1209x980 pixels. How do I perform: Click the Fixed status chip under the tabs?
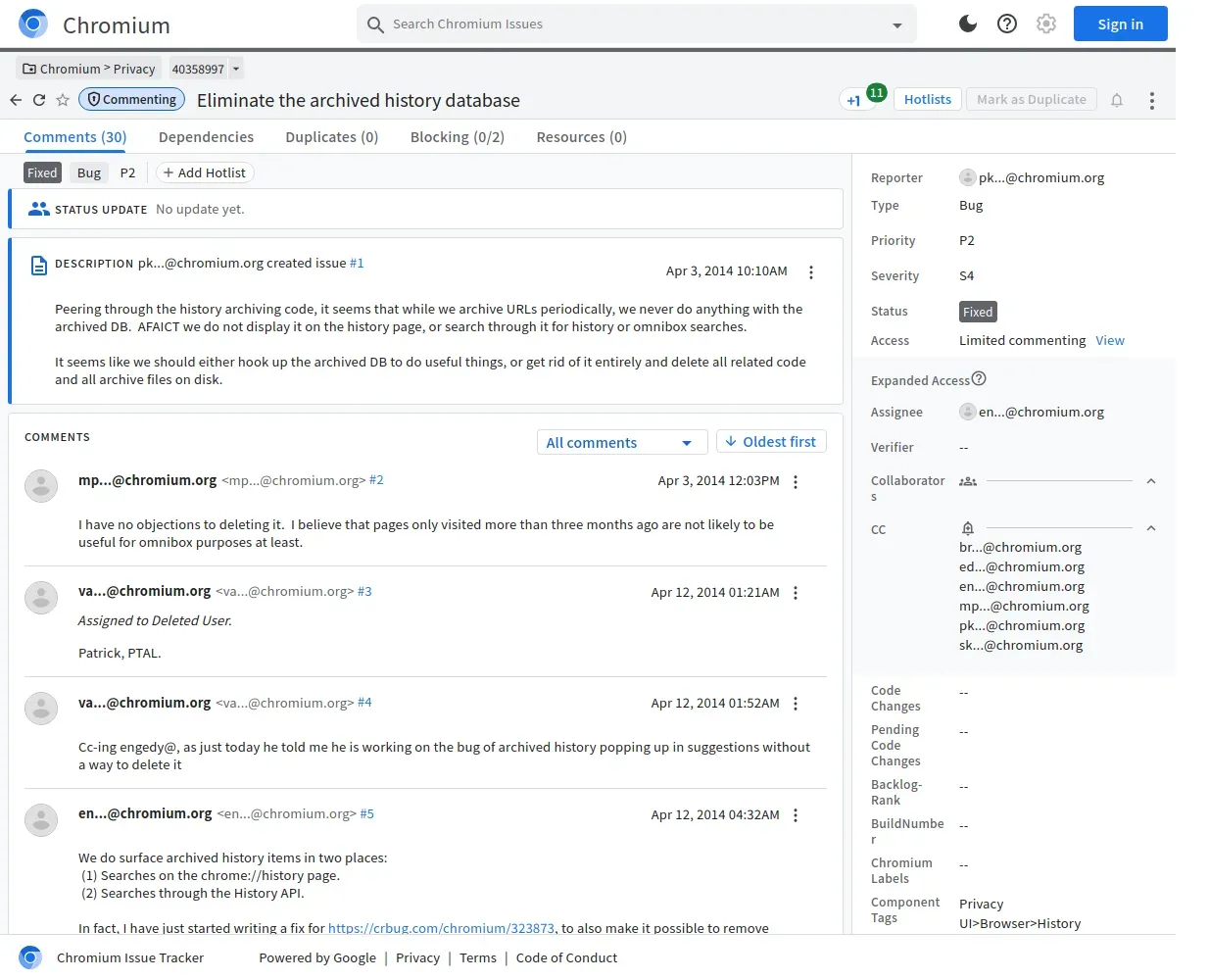coord(42,172)
